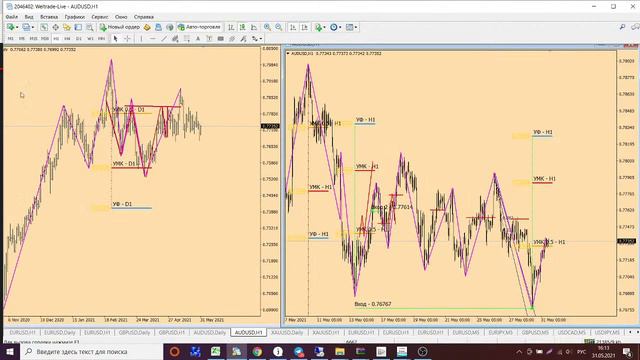
Task: Show hidden system tray icons
Action: coord(519,351)
